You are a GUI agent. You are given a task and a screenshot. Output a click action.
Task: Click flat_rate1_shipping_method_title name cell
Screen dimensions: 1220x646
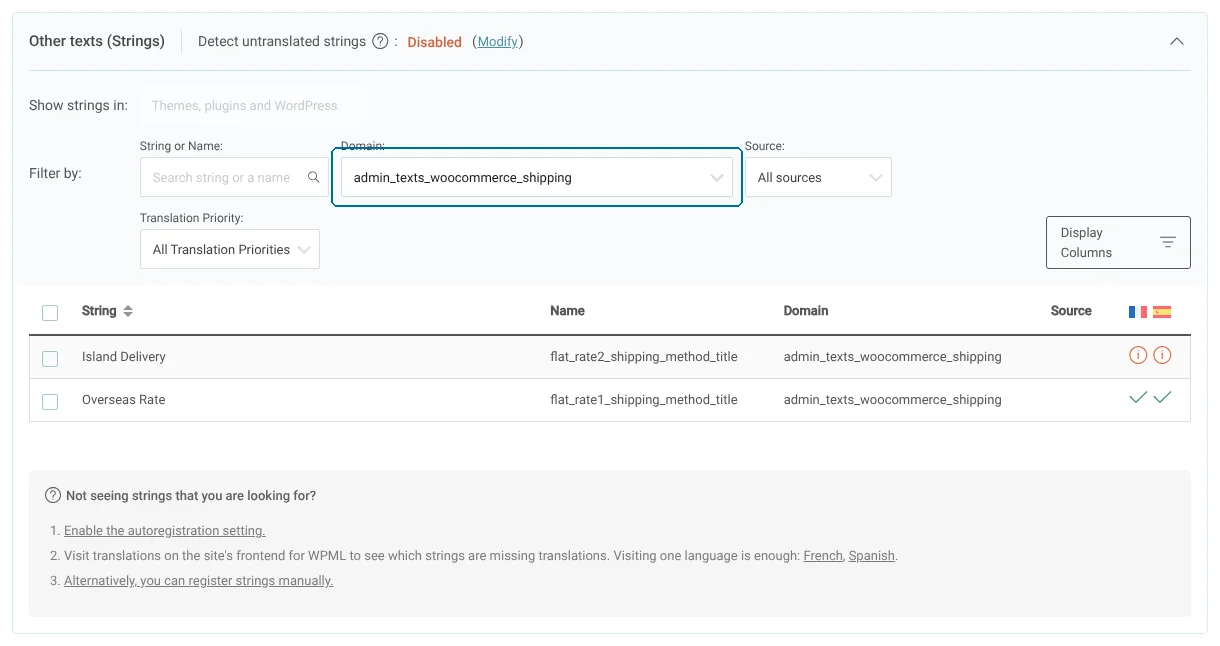644,399
